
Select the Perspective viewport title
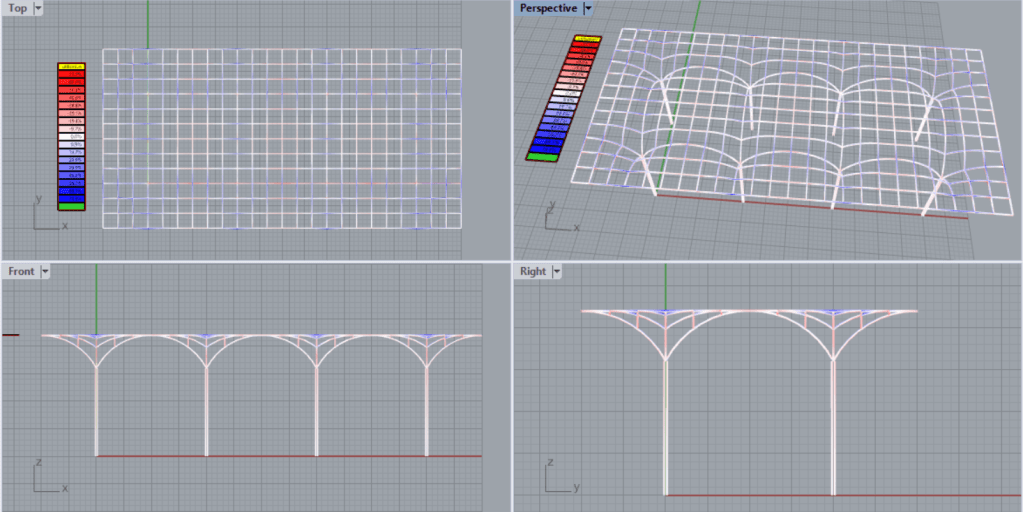(548, 8)
